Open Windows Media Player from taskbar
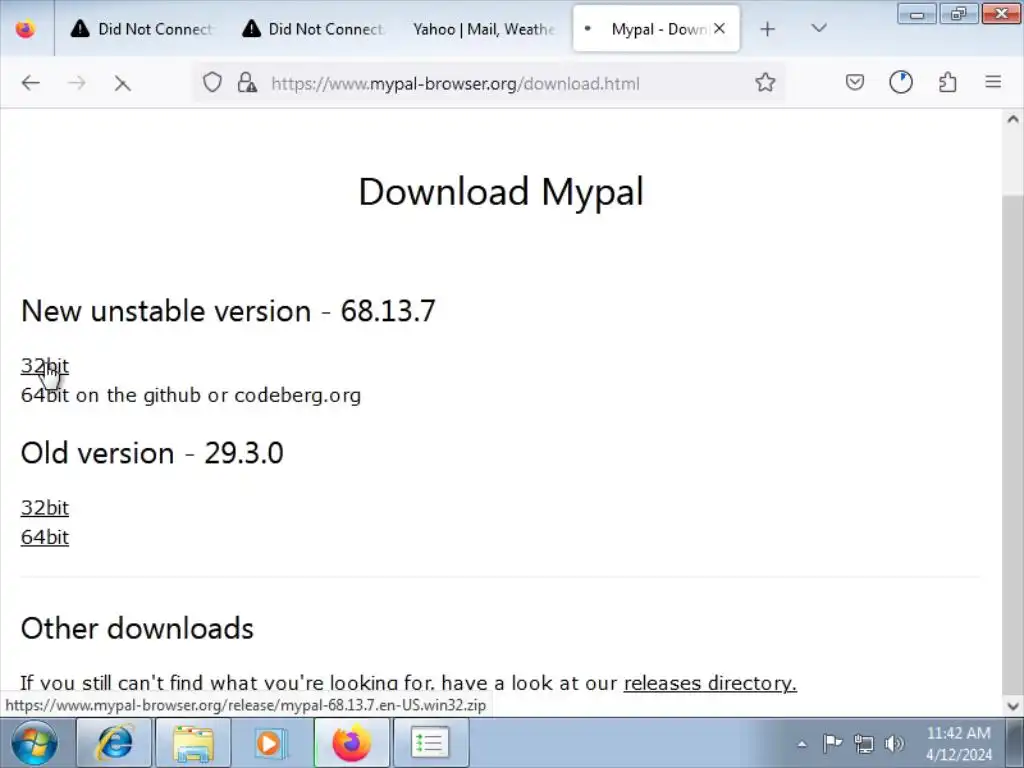The width and height of the screenshot is (1024, 768). click(271, 743)
